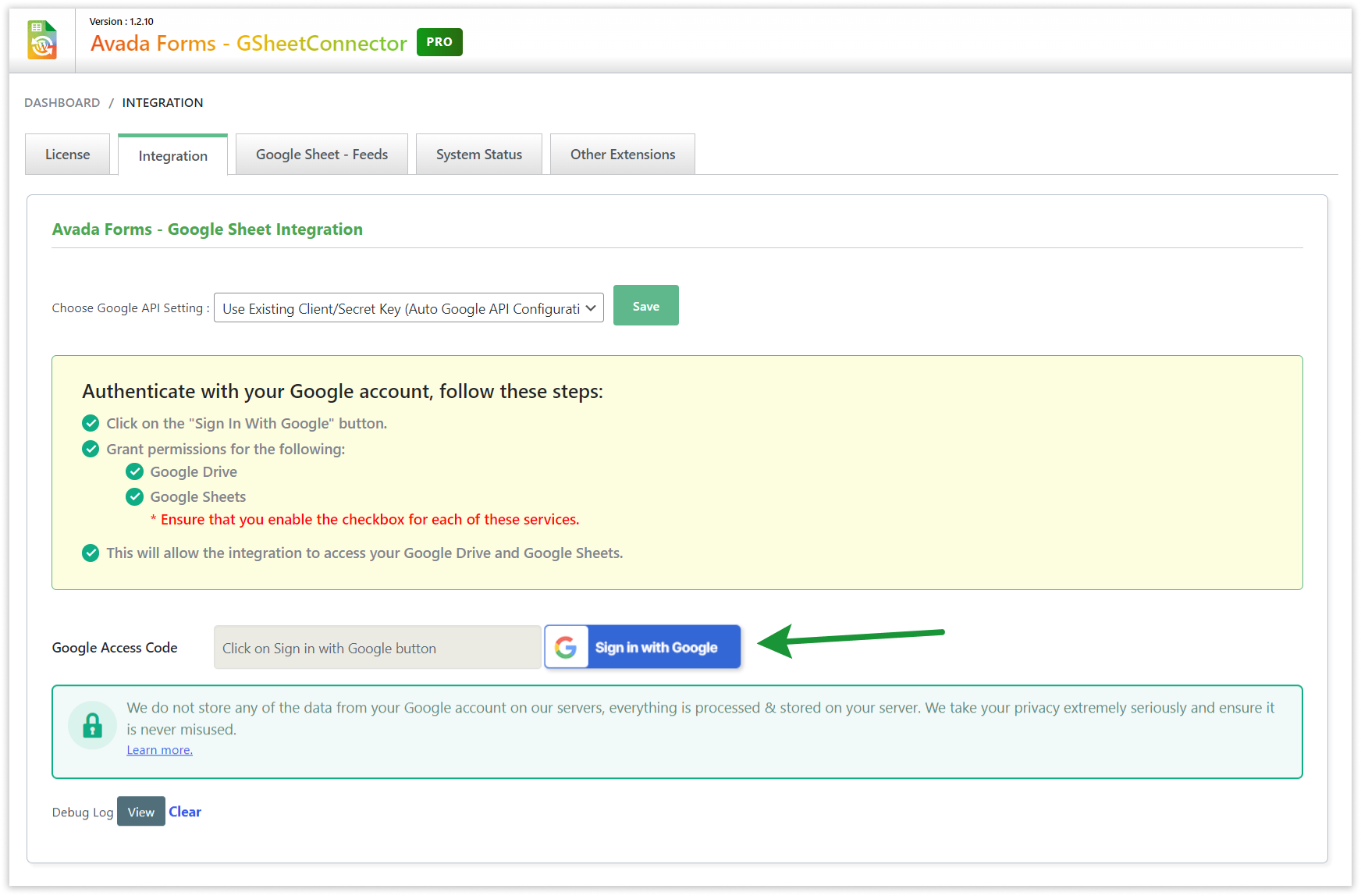Image resolution: width=1361 pixels, height=896 pixels.
Task: Click the Google Access Code input field
Action: [377, 647]
